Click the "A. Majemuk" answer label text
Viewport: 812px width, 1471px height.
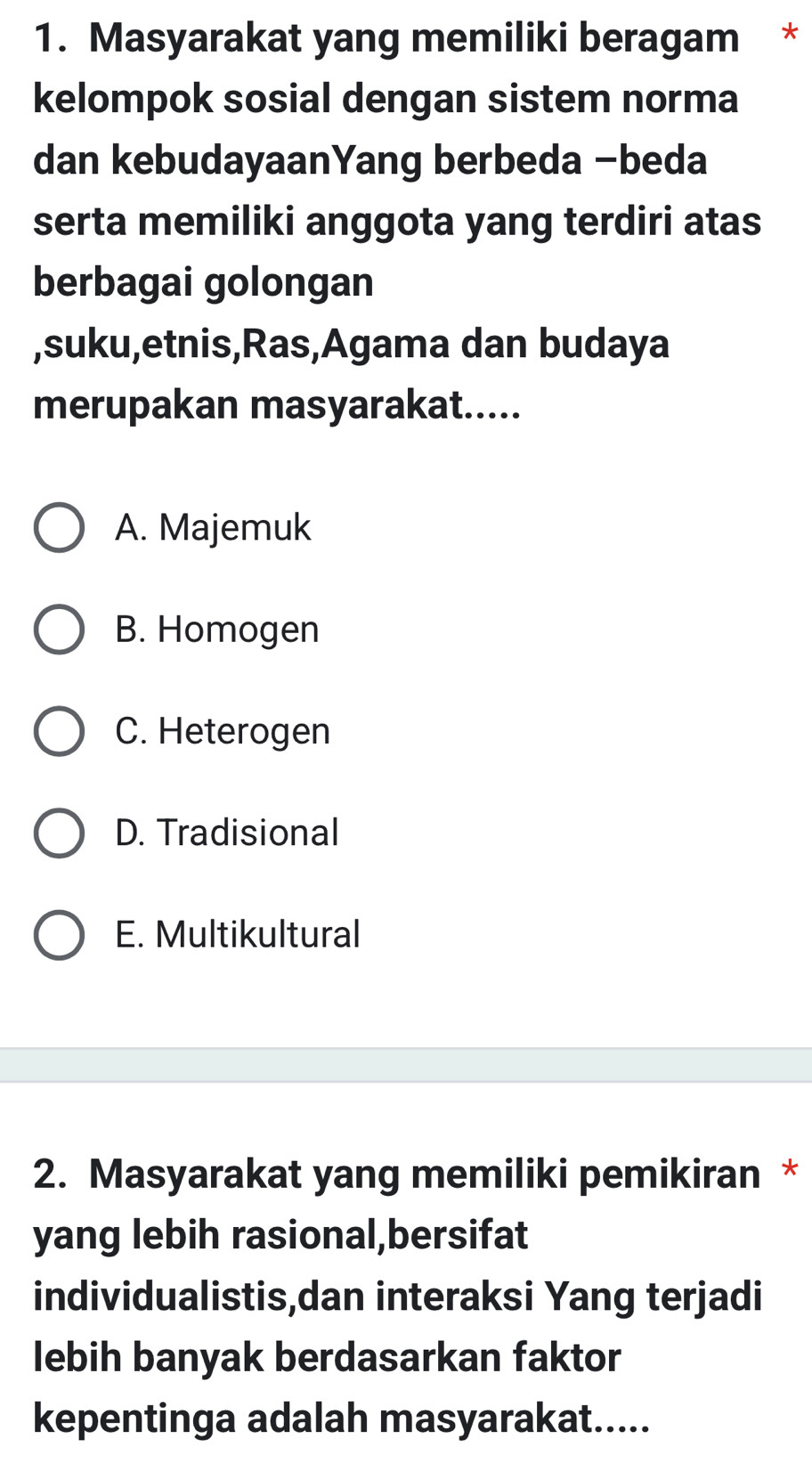coord(213,528)
